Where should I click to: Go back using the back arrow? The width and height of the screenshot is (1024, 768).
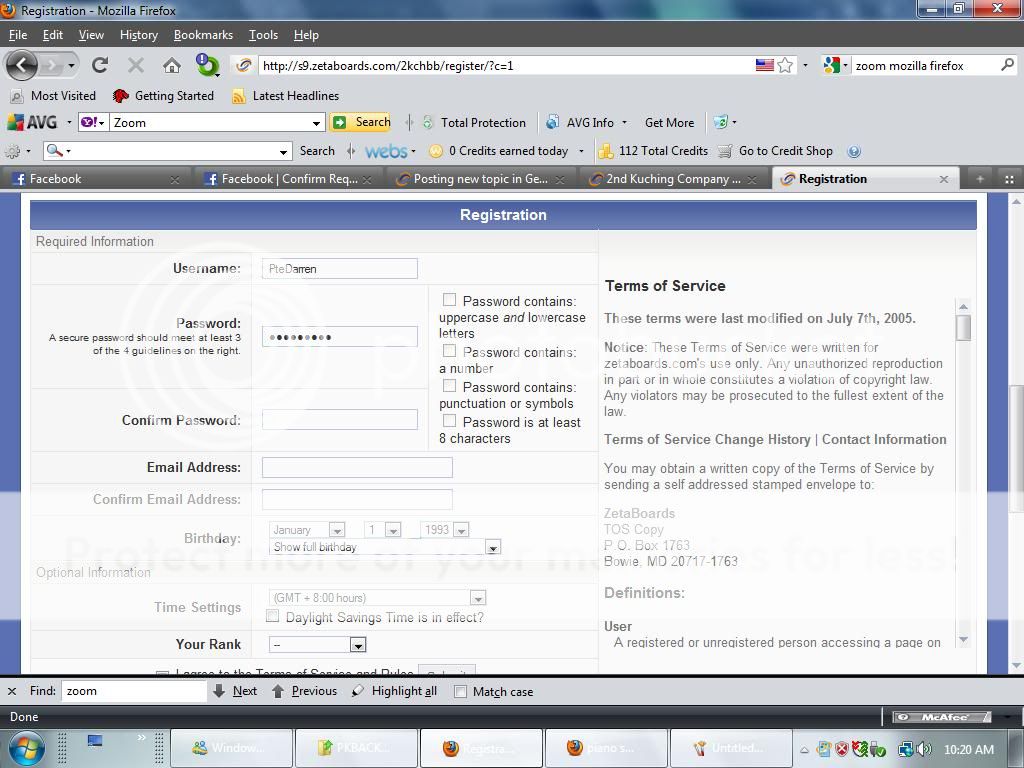click(22, 66)
